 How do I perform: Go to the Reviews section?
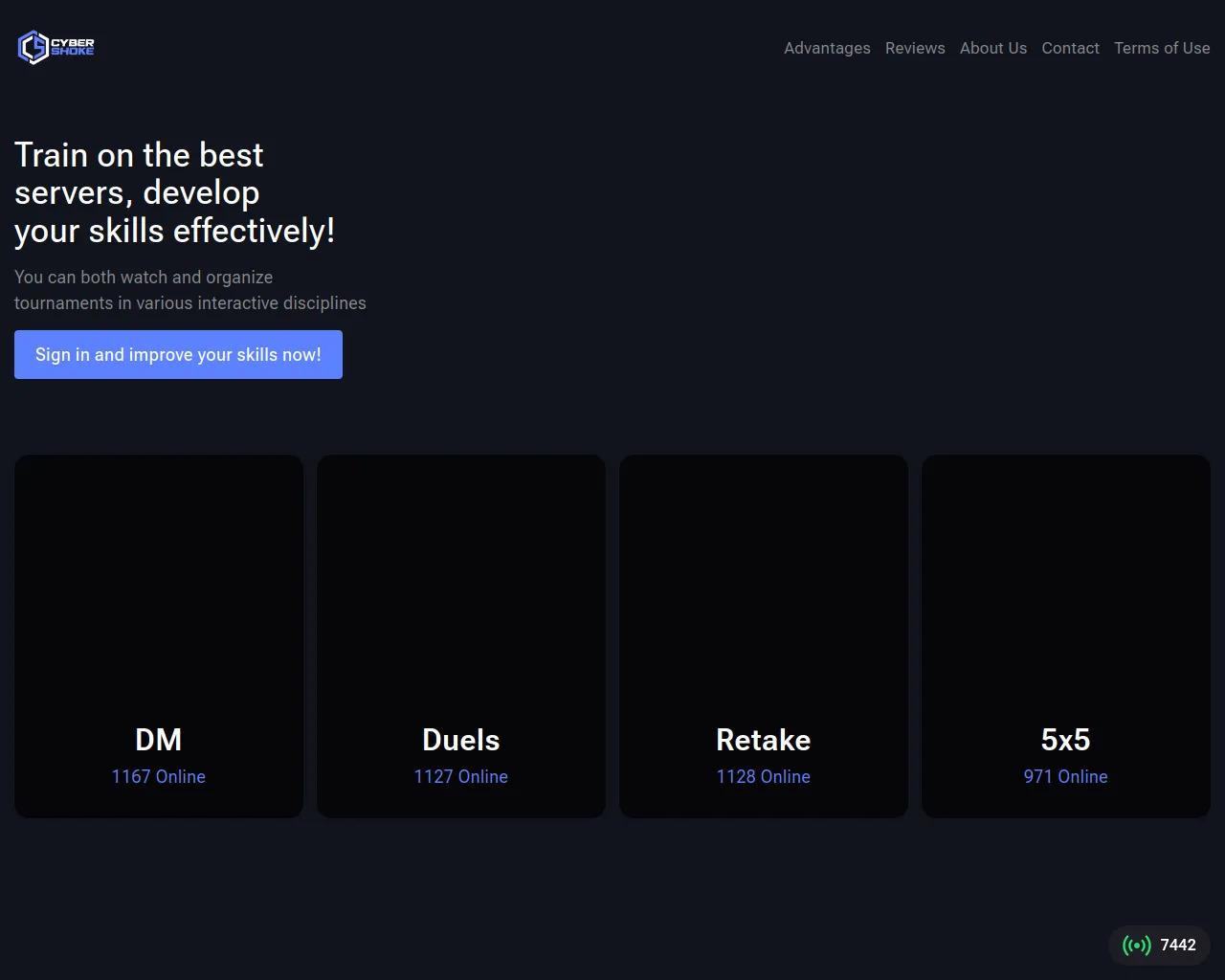(915, 48)
